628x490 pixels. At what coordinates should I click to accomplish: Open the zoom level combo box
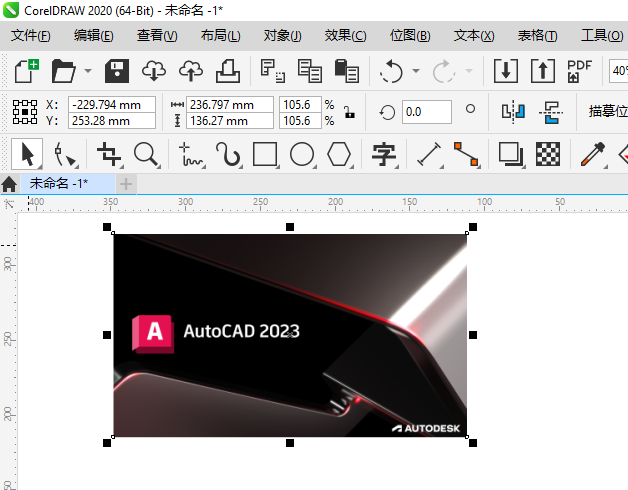coord(616,71)
